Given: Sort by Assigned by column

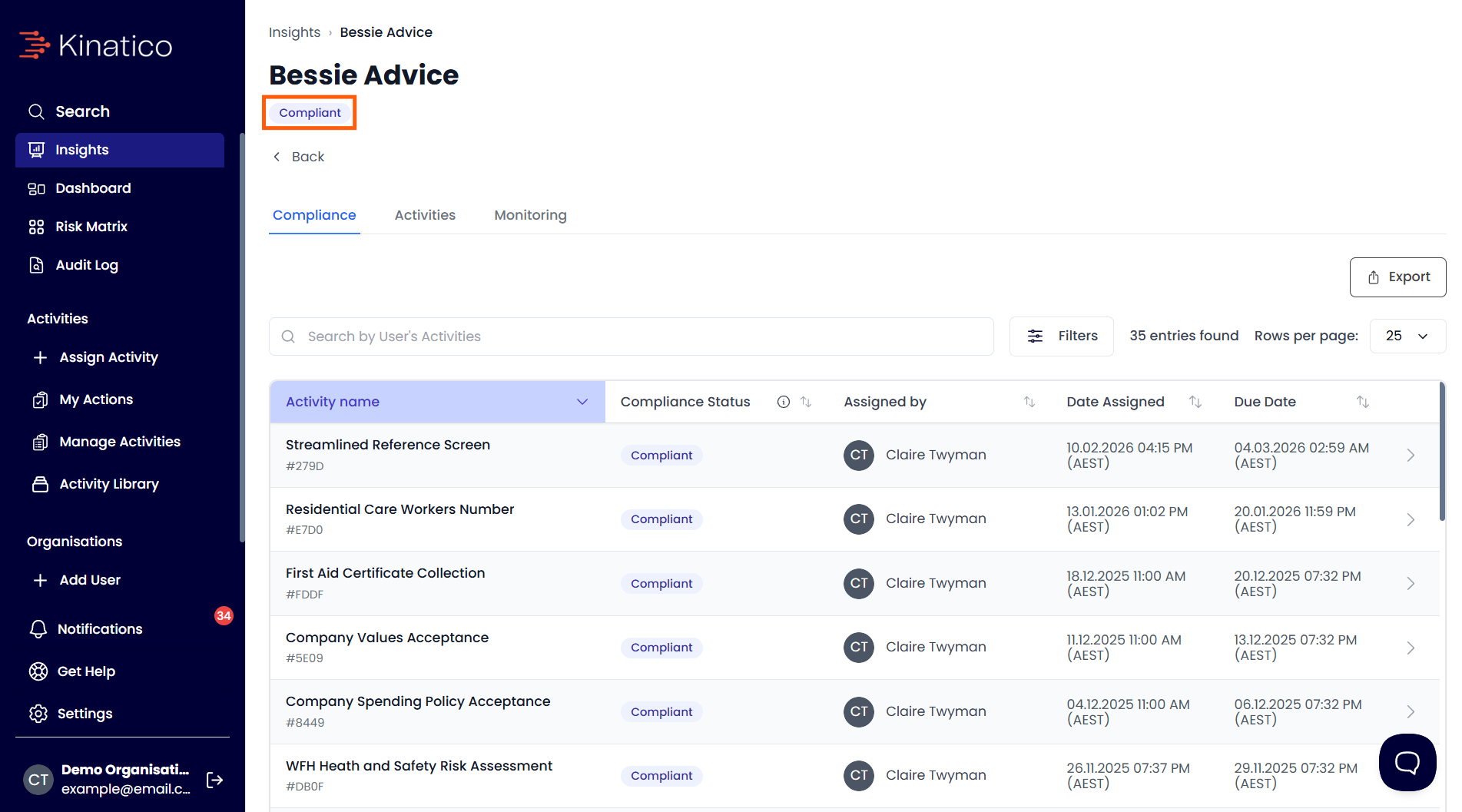Looking at the screenshot, I should coord(1029,402).
